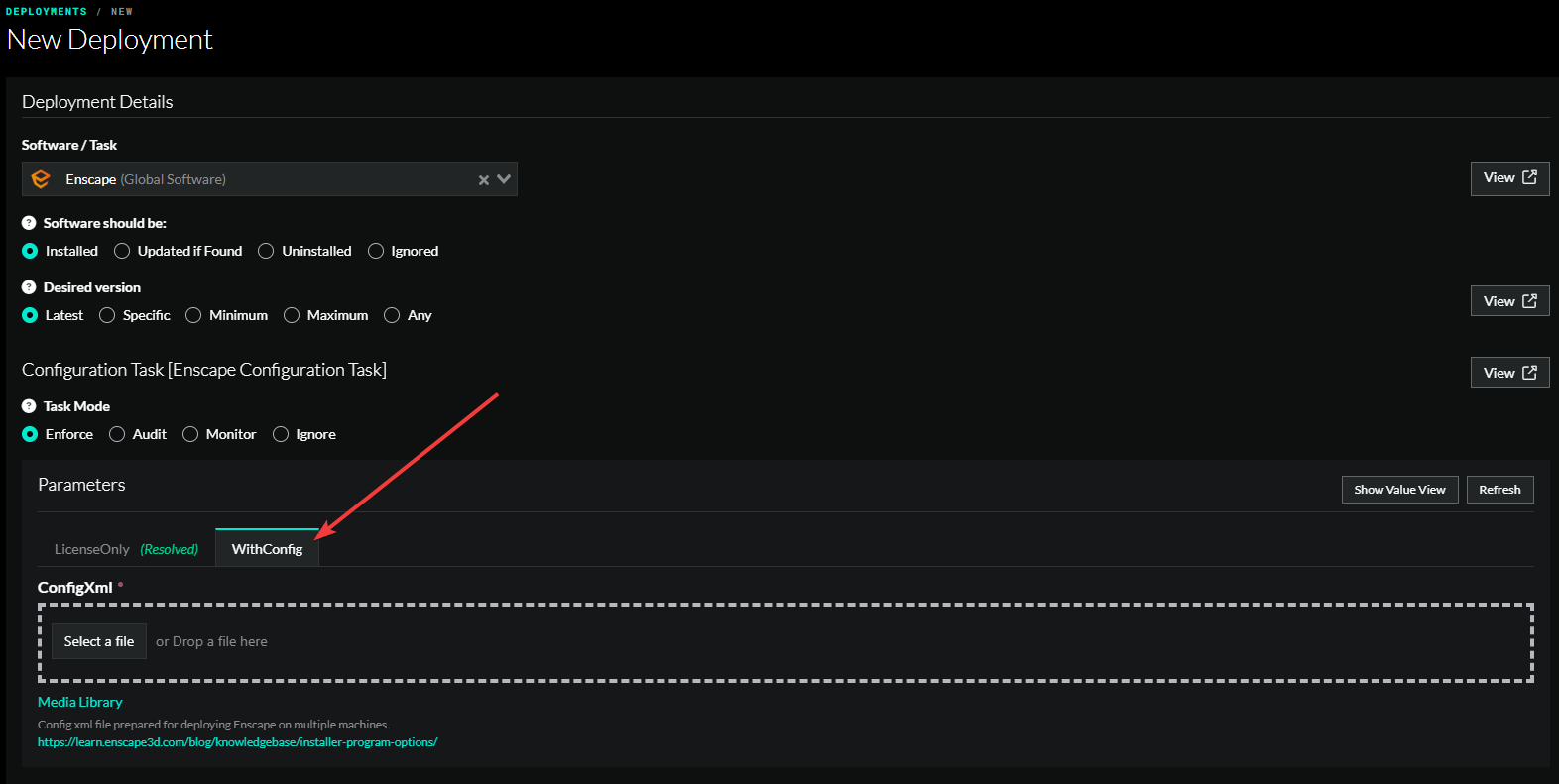The image size is (1559, 784).
Task: Go to DEPLOYMENTS breadcrumb
Action: tap(47, 12)
